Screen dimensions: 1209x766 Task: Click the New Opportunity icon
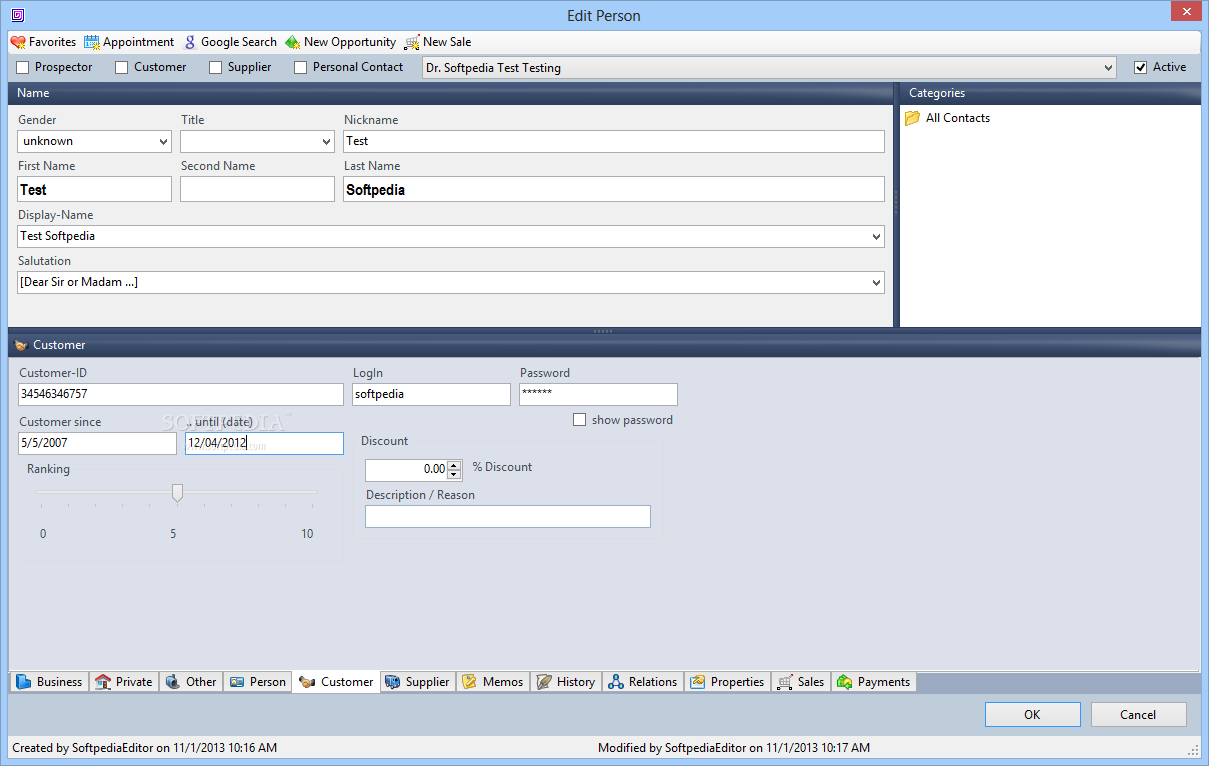tap(293, 42)
